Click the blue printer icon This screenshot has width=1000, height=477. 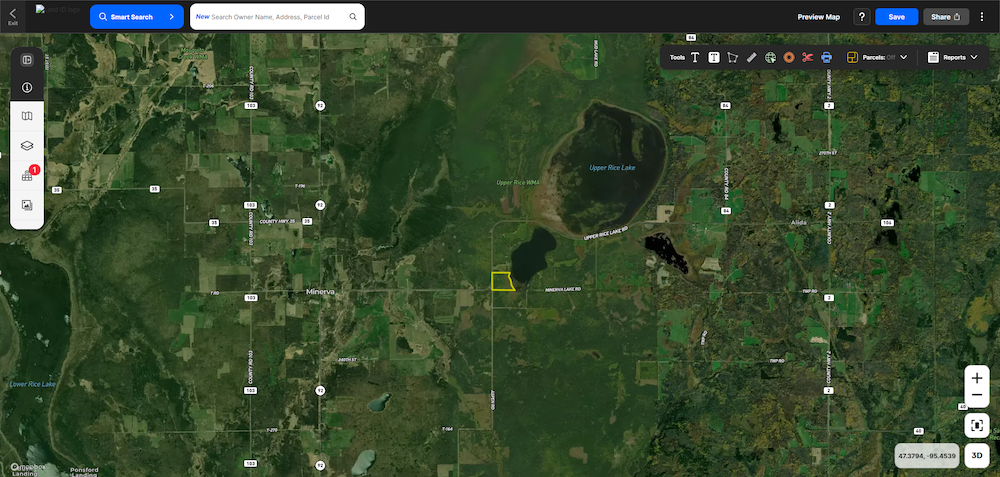827,58
